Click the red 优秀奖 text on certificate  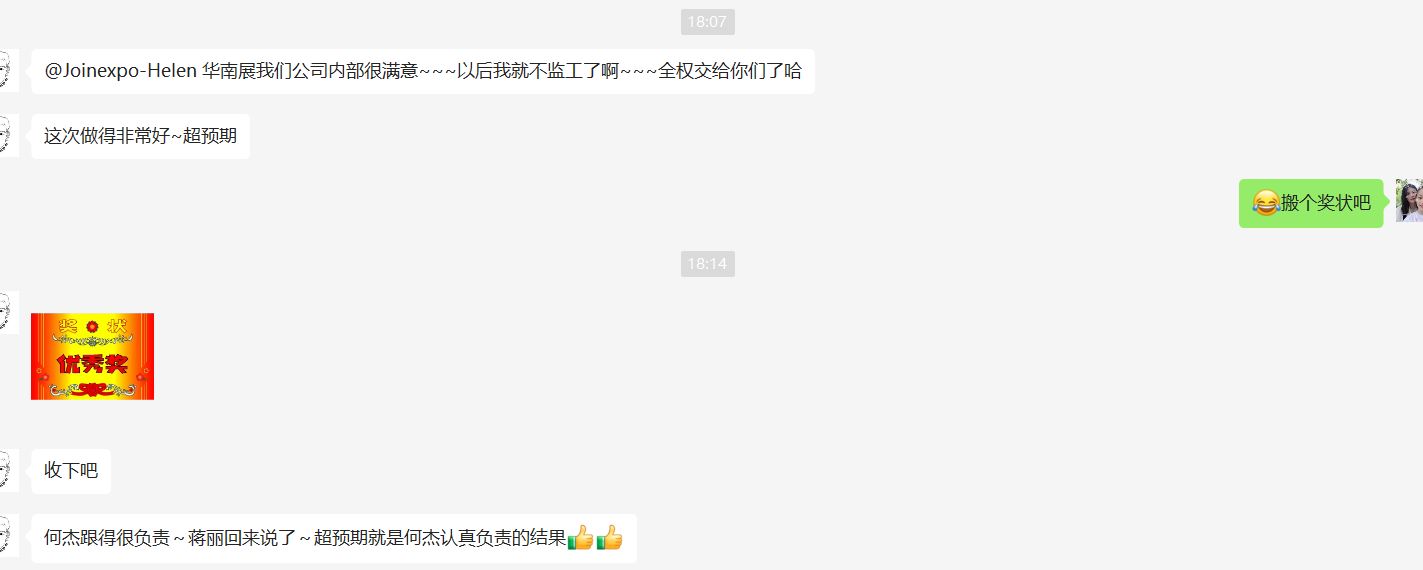[x=92, y=364]
